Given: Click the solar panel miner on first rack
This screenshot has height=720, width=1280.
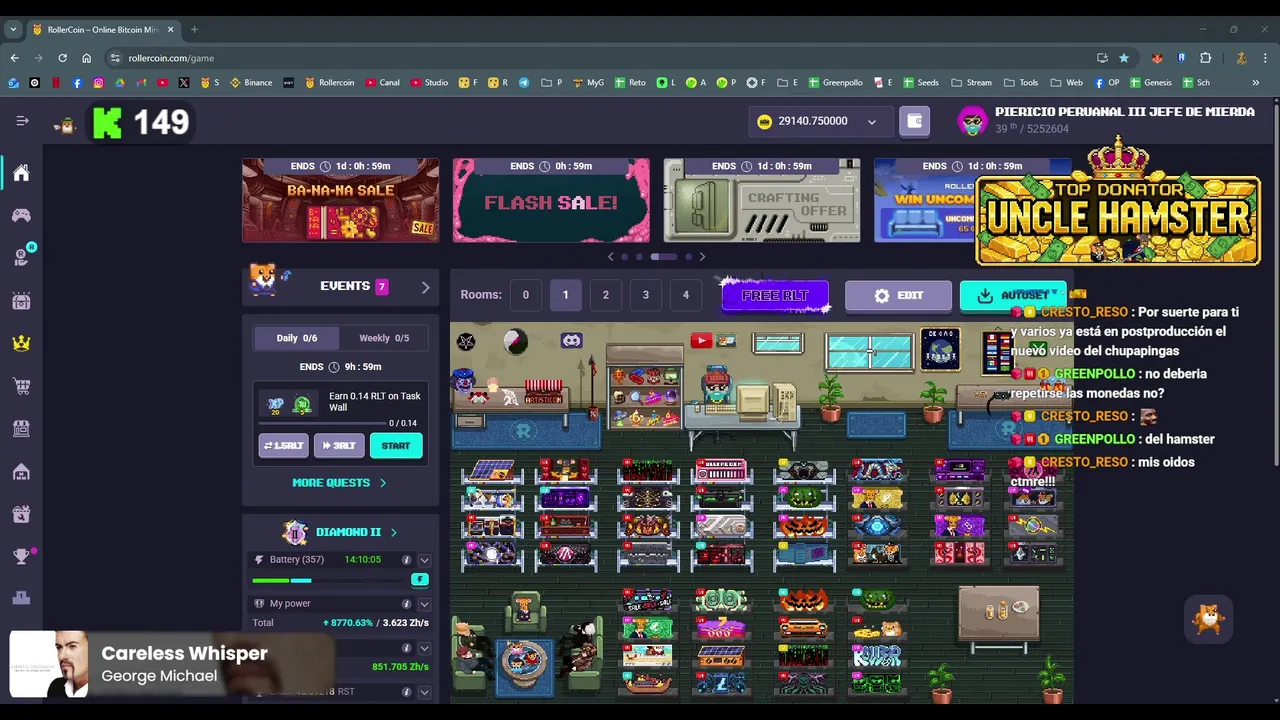Looking at the screenshot, I should 492,470.
